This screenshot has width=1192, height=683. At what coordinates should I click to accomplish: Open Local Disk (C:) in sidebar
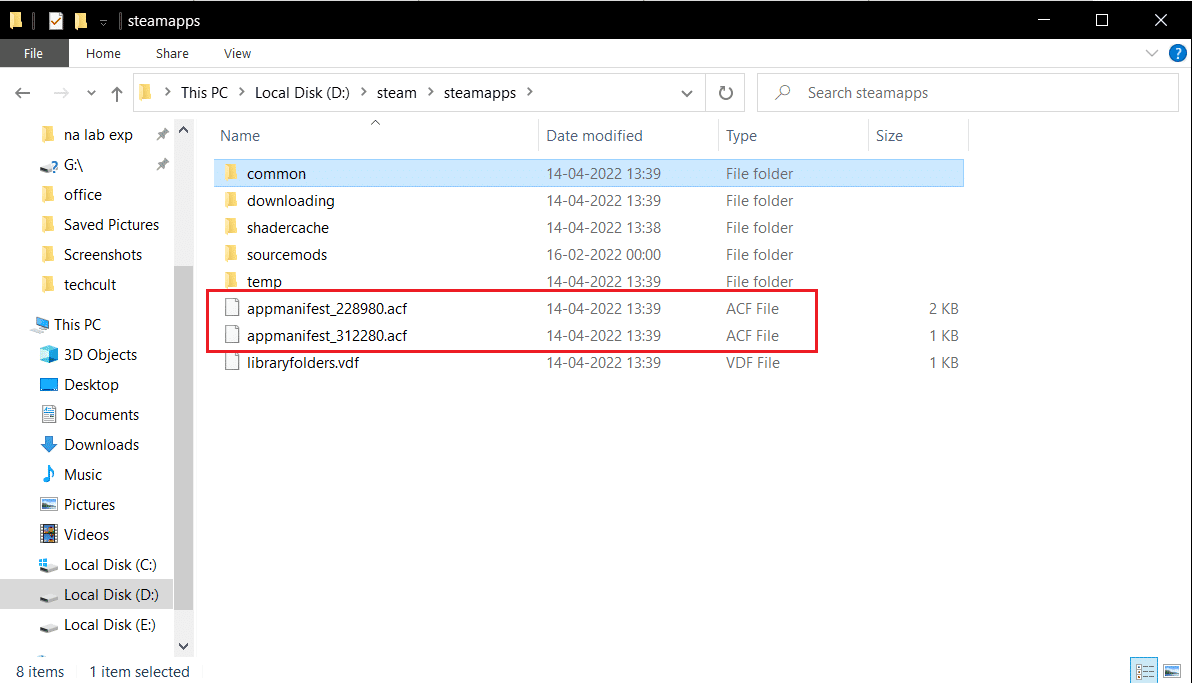[109, 565]
